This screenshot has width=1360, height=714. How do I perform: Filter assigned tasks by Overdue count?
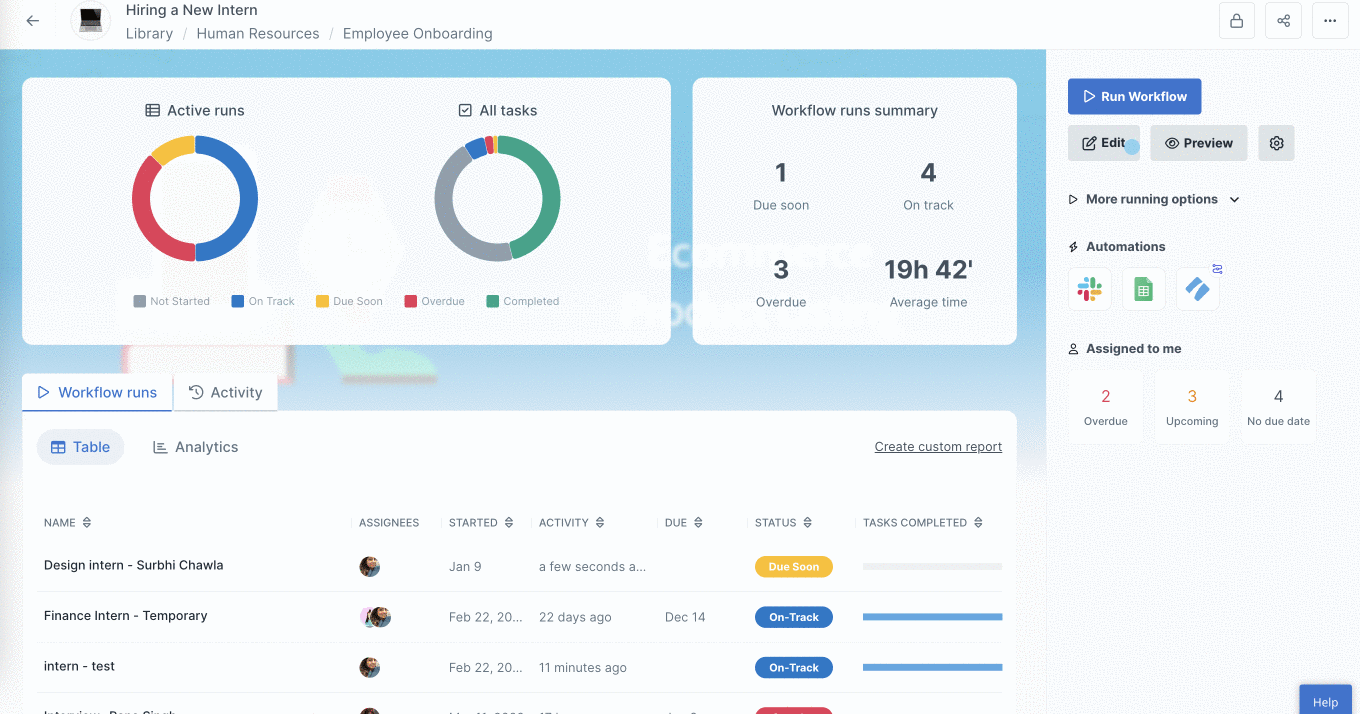pyautogui.click(x=1105, y=405)
